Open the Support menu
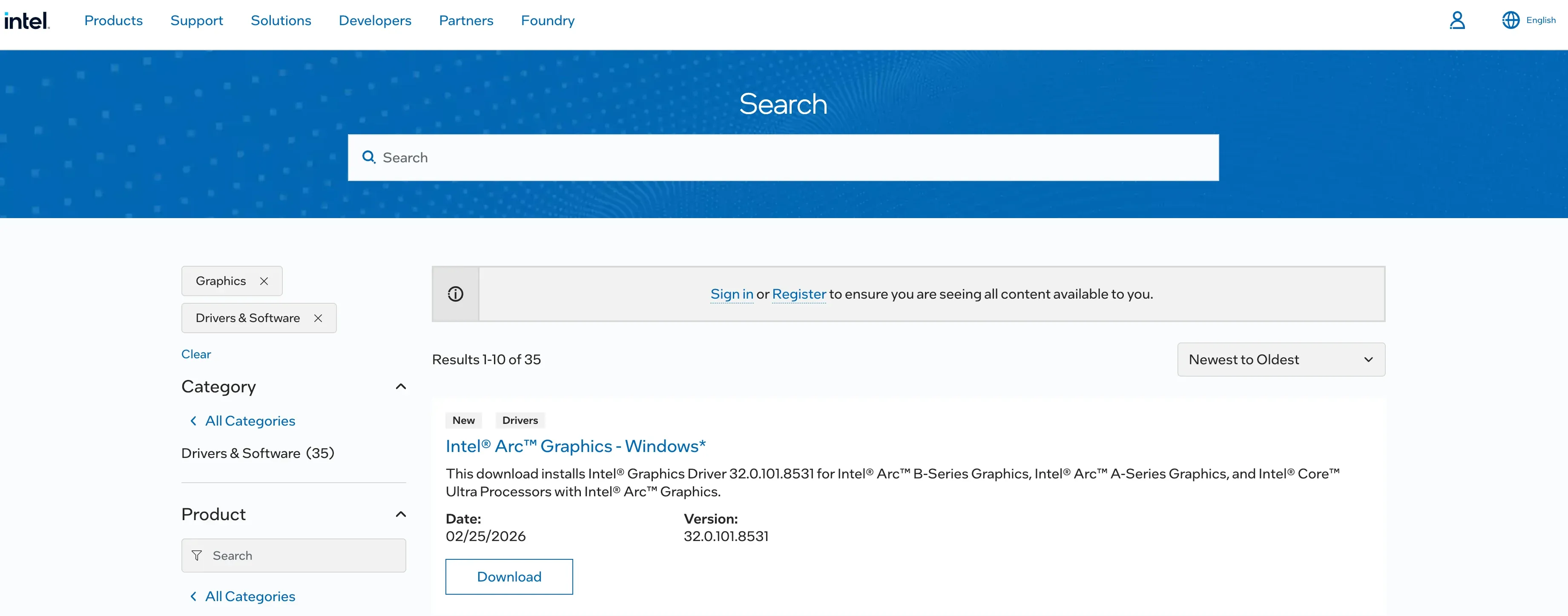Image resolution: width=1568 pixels, height=616 pixels. [x=197, y=21]
